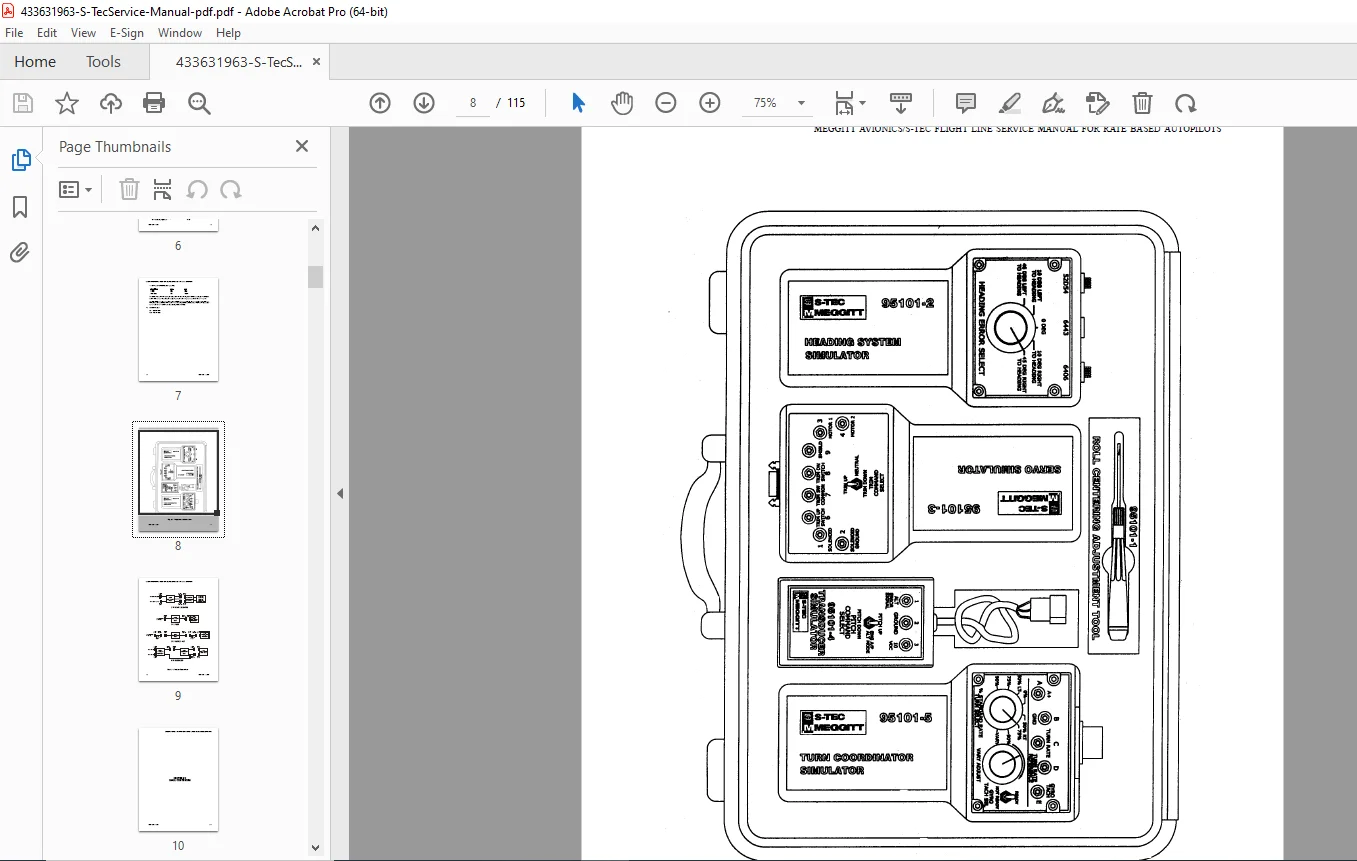The width and height of the screenshot is (1357, 861).
Task: Open the Edit menu
Action: [47, 33]
